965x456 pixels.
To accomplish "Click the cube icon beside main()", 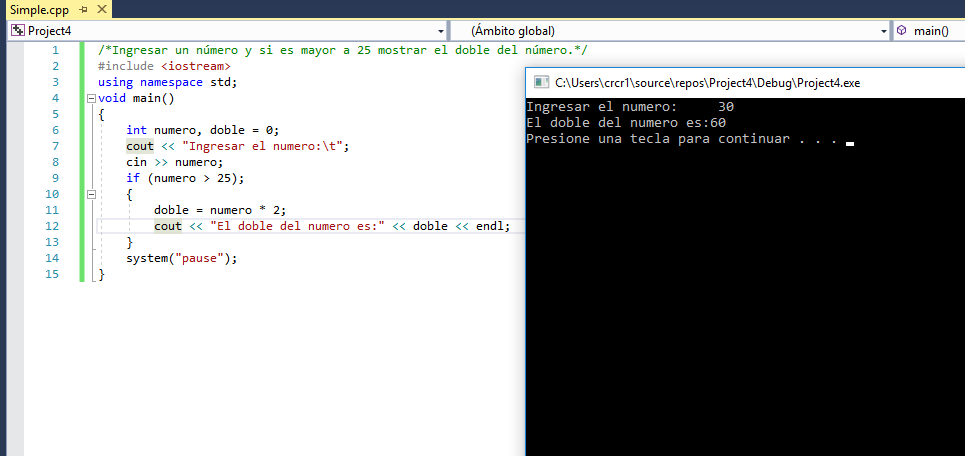I will [x=901, y=31].
